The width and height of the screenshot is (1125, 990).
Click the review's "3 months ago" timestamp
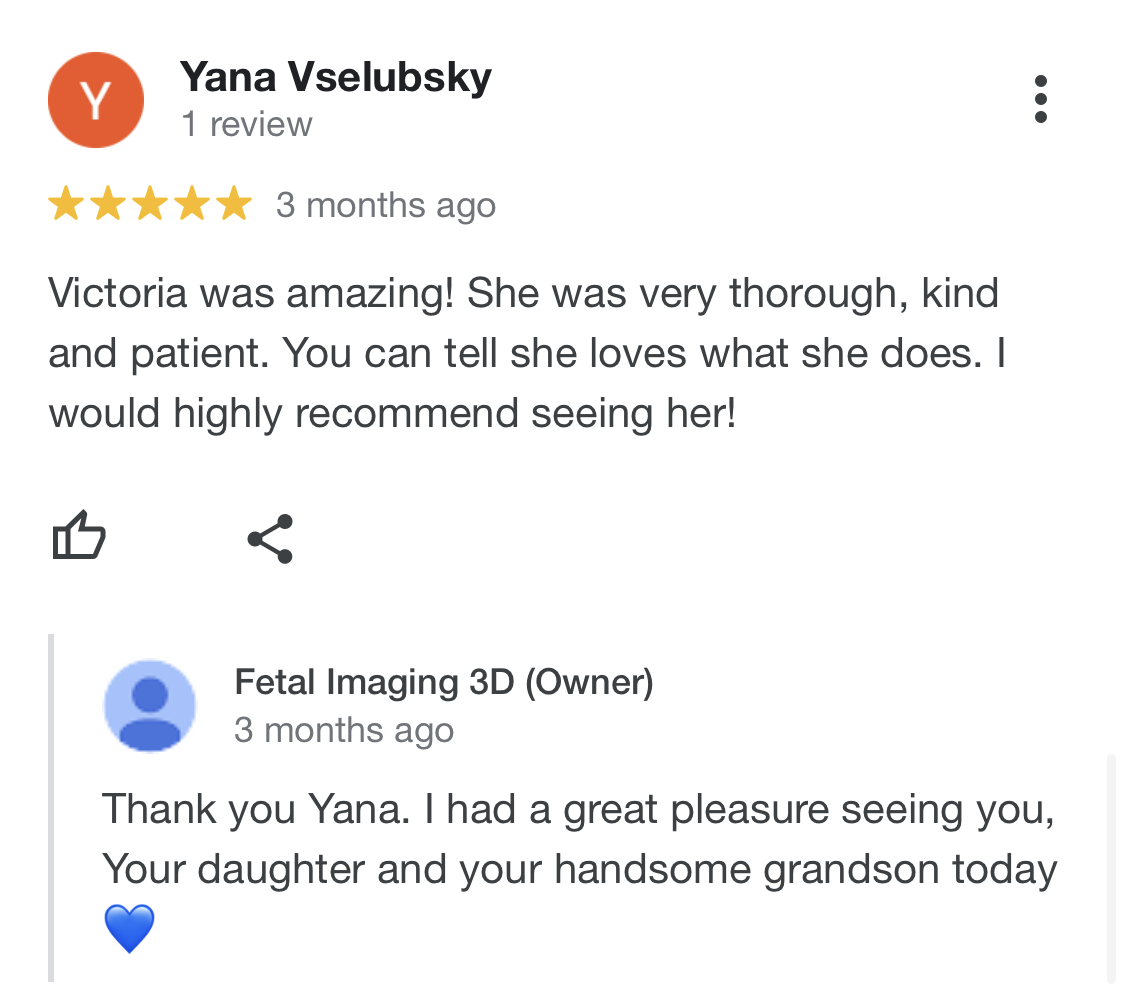pyautogui.click(x=385, y=205)
